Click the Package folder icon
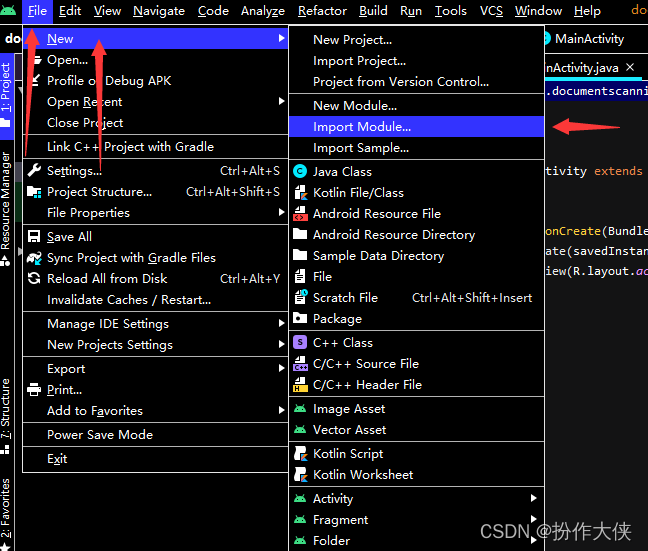The image size is (648, 551). 300,318
